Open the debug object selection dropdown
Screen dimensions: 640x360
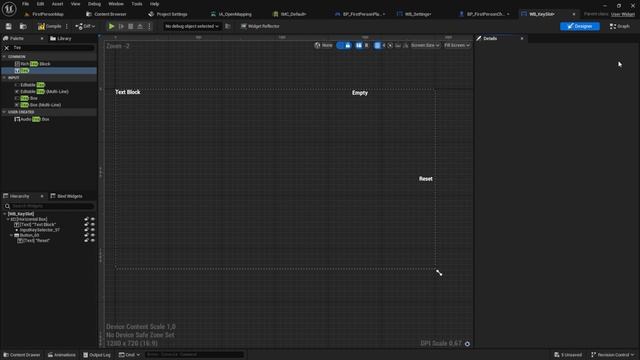pos(191,26)
